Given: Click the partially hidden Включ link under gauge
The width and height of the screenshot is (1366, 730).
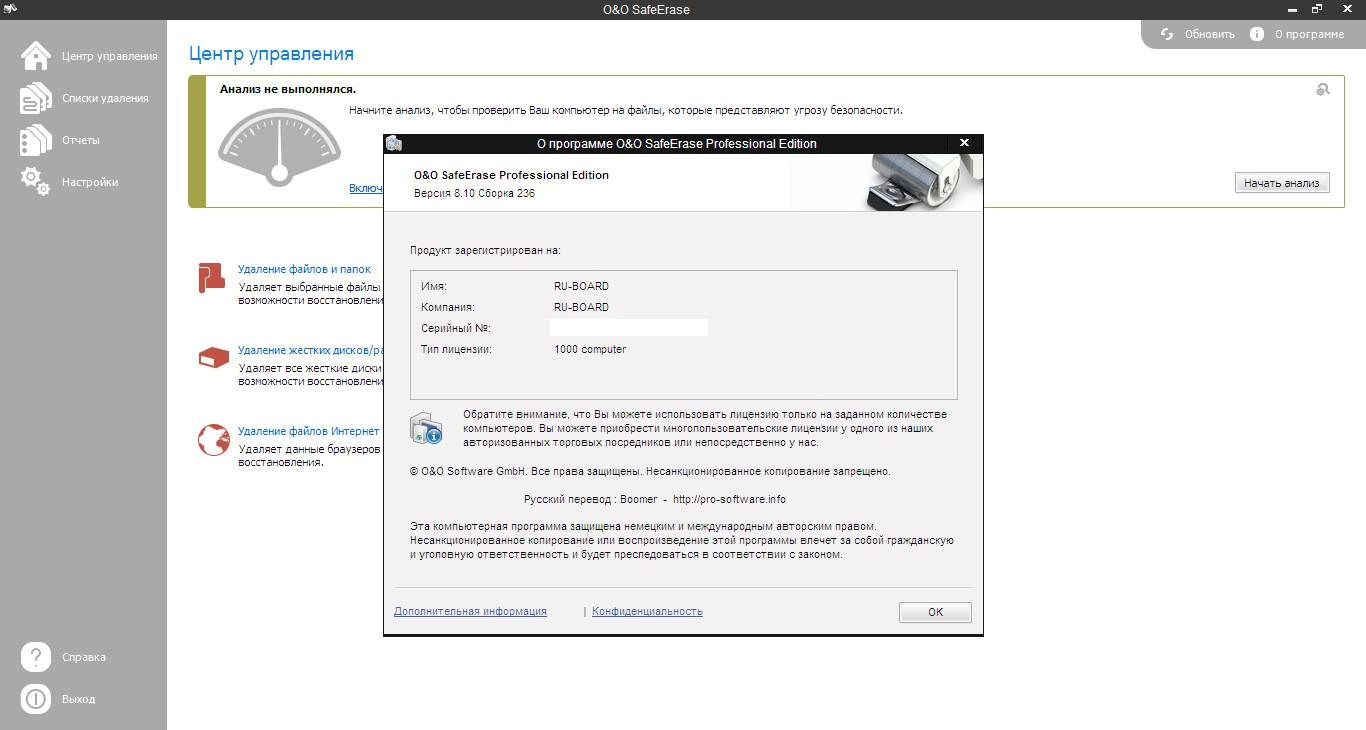Looking at the screenshot, I should pyautogui.click(x=366, y=188).
